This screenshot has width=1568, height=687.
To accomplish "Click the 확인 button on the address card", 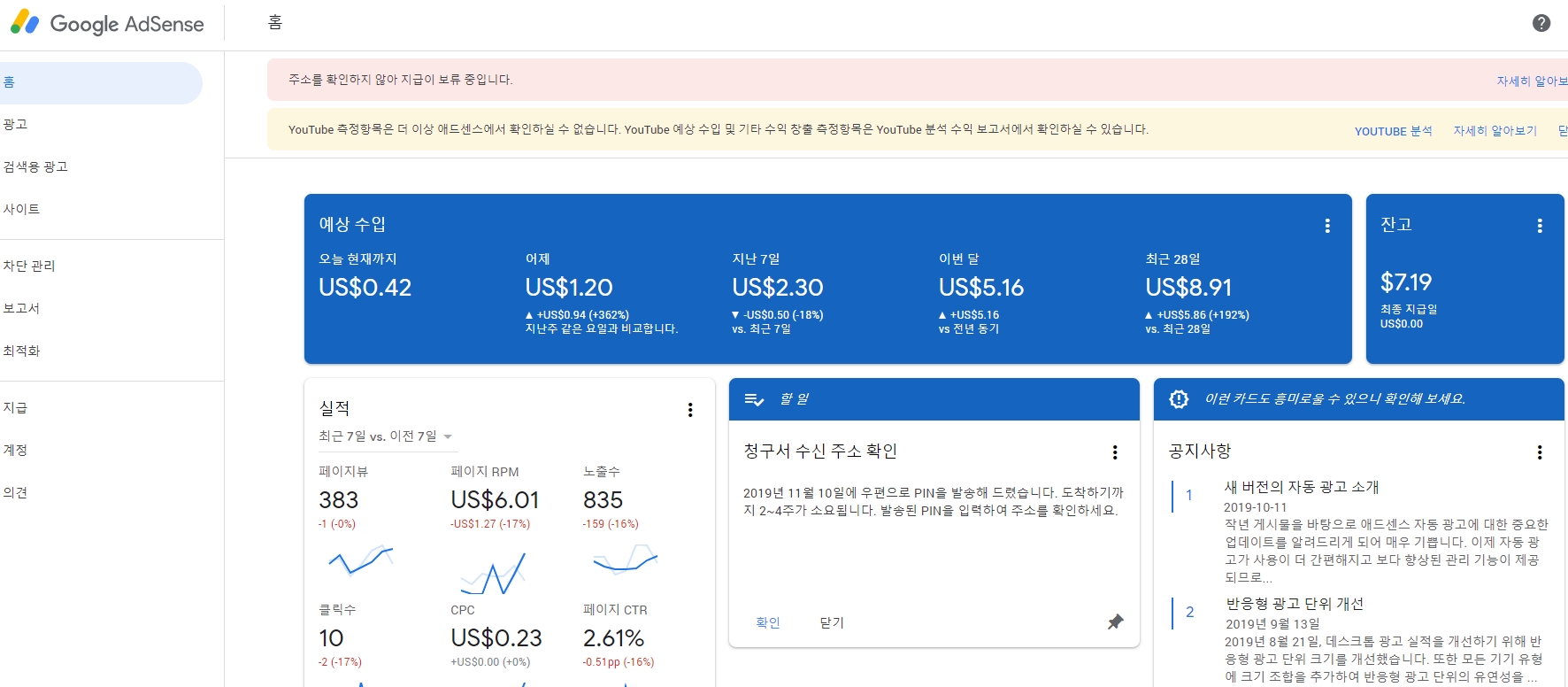I will [768, 623].
